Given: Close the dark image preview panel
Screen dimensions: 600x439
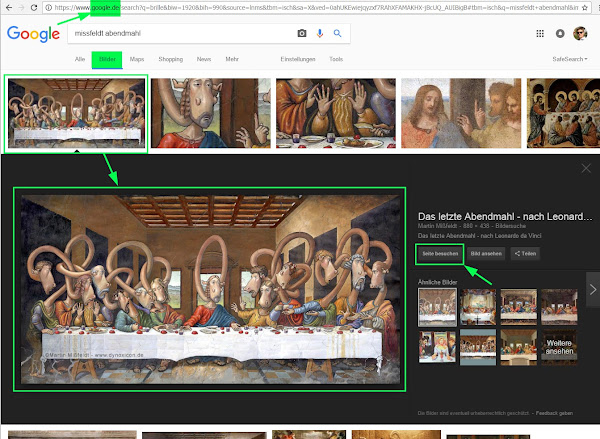Looking at the screenshot, I should click(586, 168).
